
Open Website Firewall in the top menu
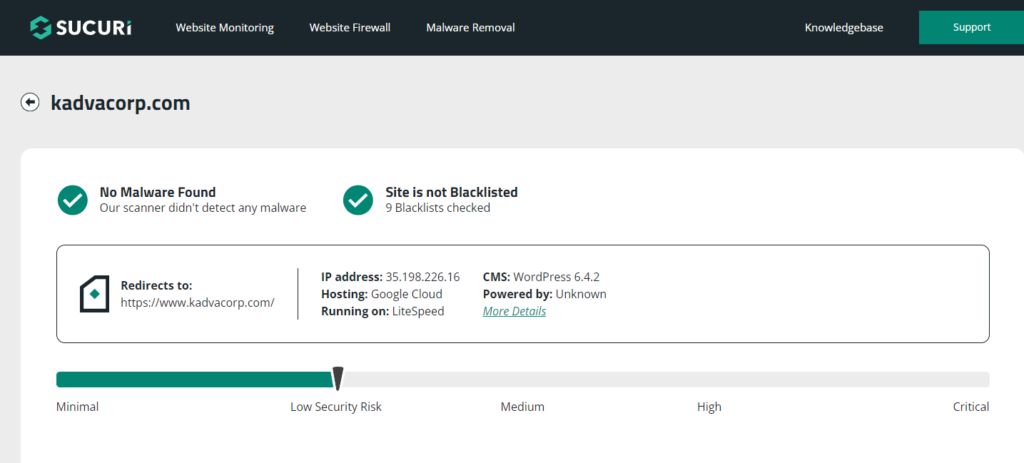[350, 27]
